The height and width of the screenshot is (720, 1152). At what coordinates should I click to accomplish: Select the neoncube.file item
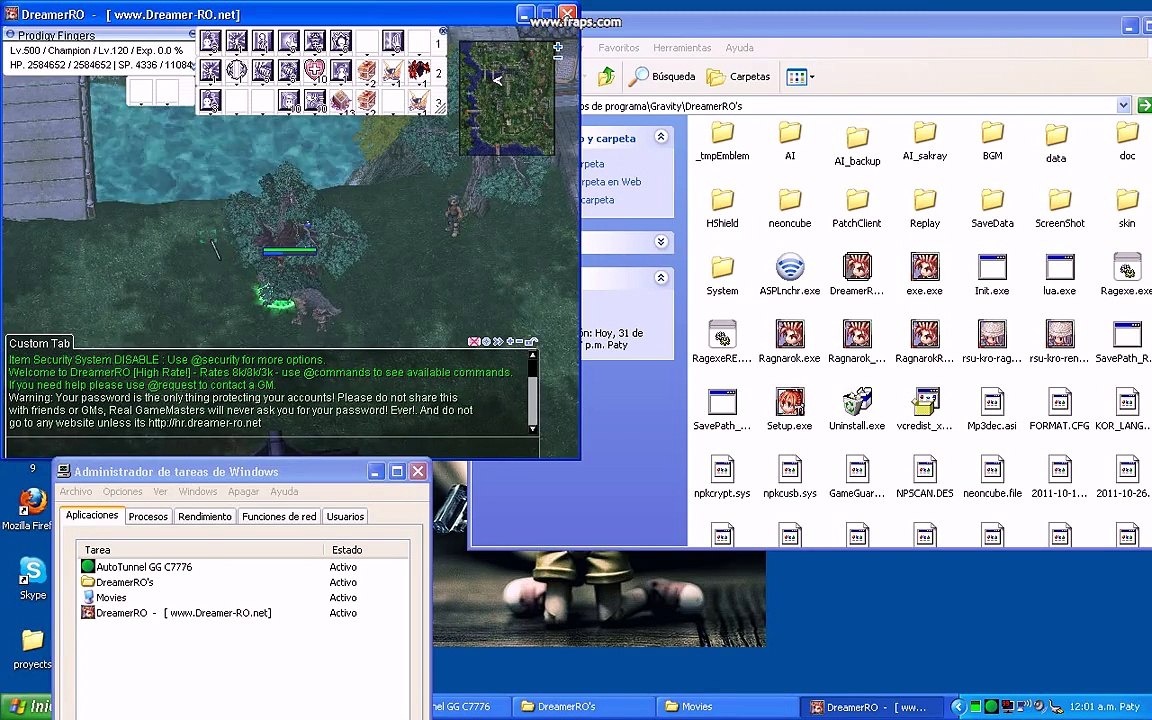pos(993,478)
